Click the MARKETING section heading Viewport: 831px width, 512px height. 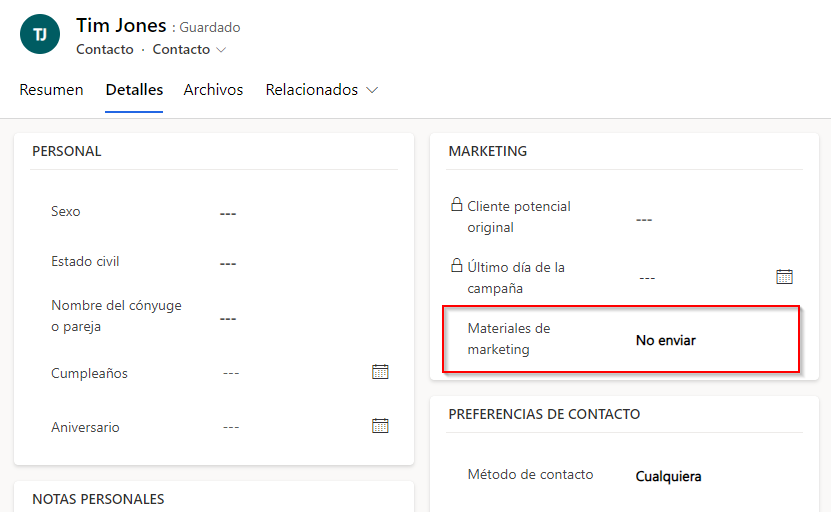tap(488, 151)
